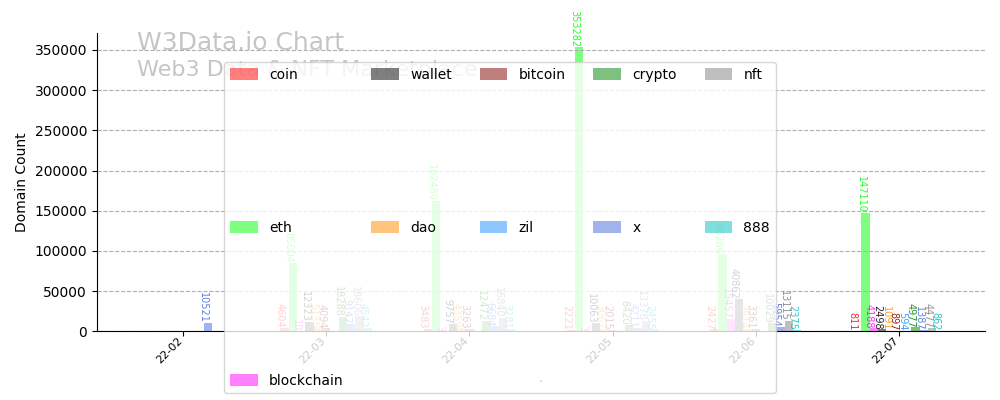
Task: Click the bitcoin legend color swatch
Action: click(x=493, y=74)
